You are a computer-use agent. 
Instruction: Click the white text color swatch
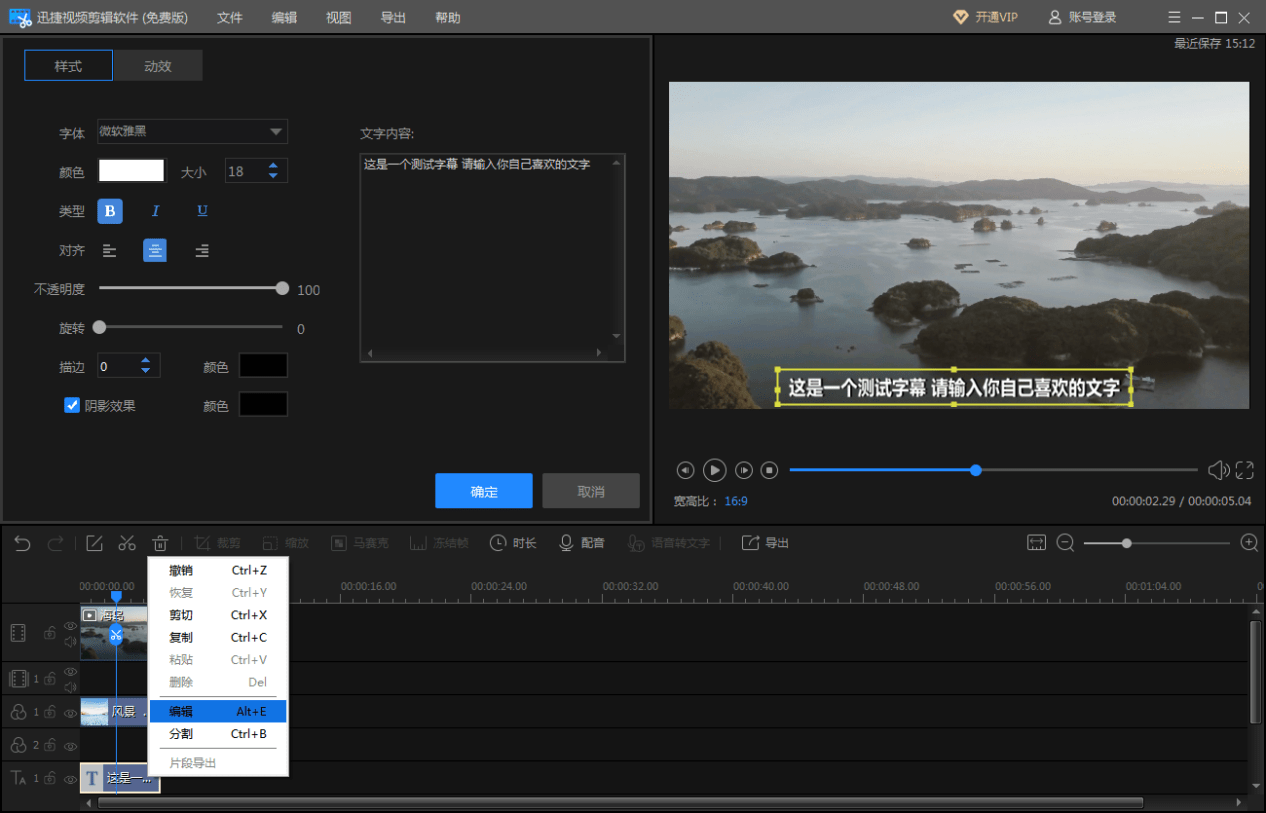coord(131,171)
